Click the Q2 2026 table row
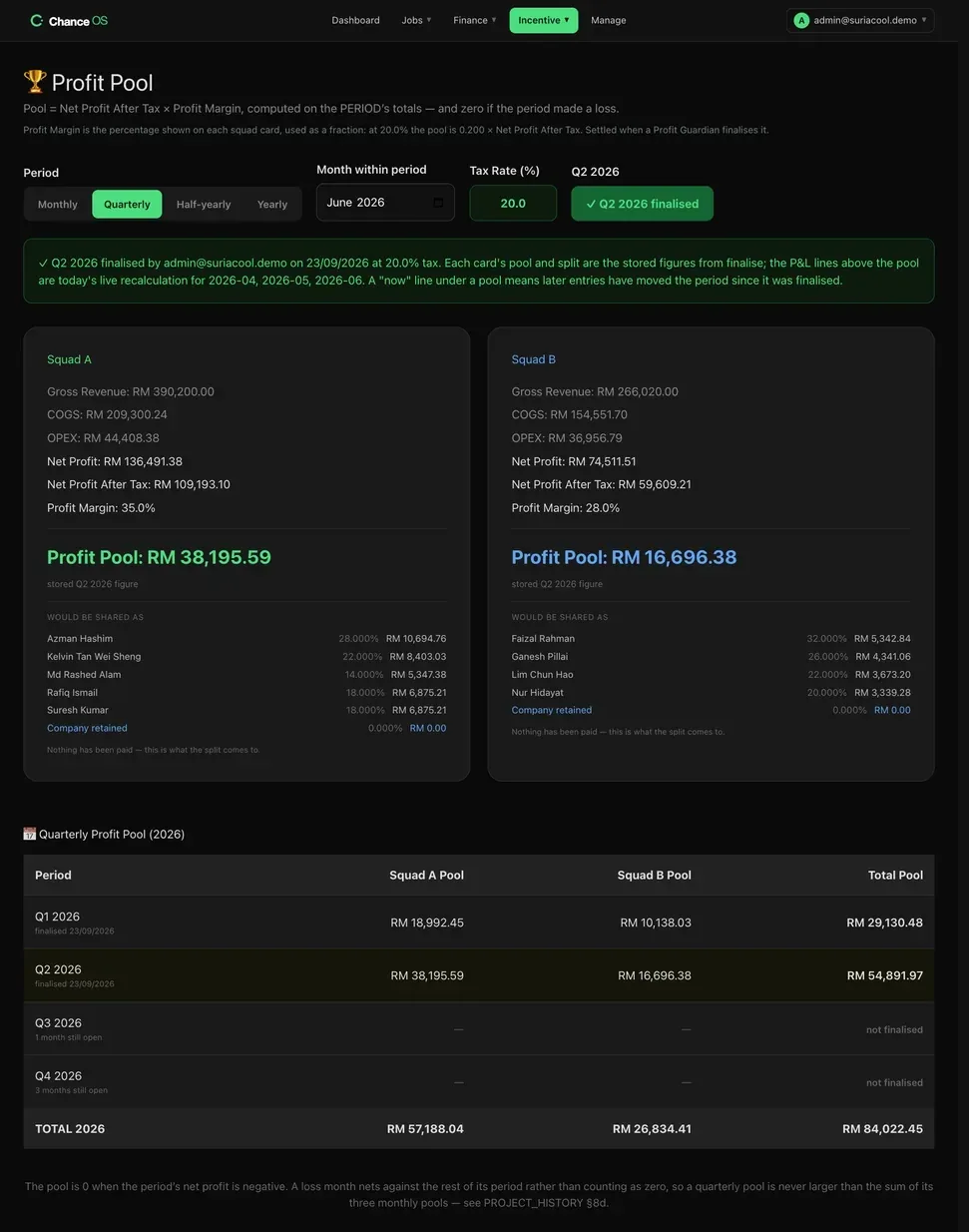Viewport: 969px width, 1232px height. [479, 975]
